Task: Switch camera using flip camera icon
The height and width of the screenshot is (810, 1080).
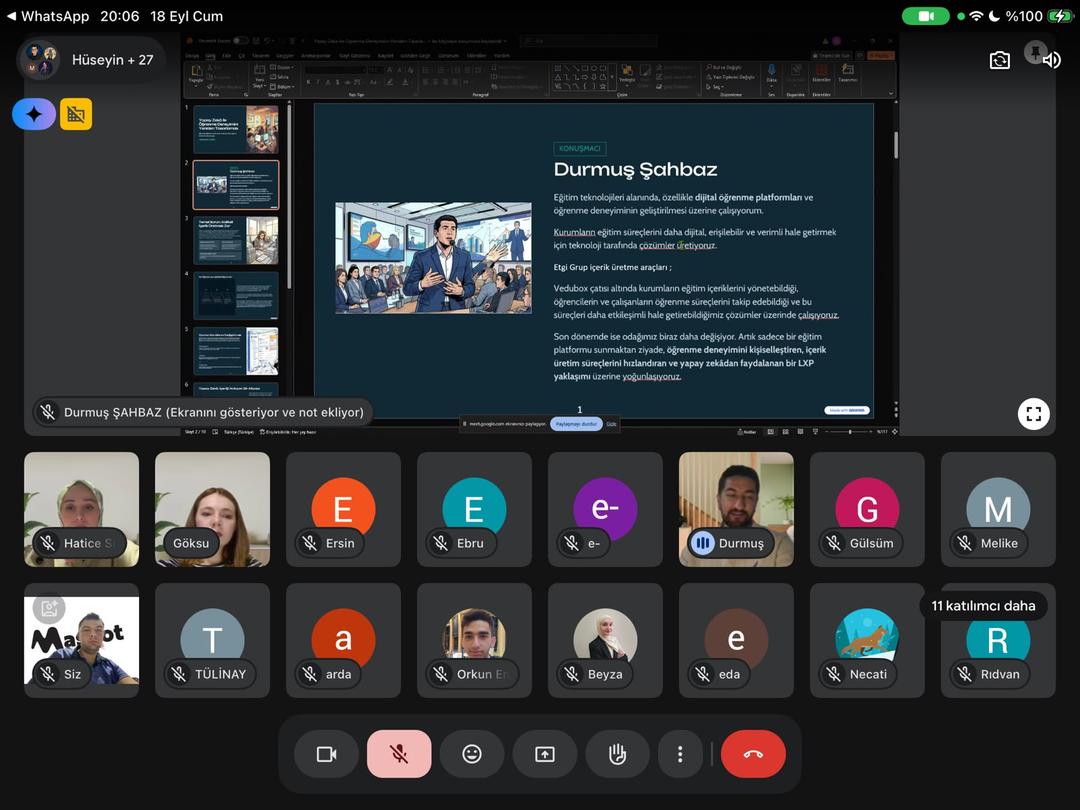Action: [x=999, y=61]
